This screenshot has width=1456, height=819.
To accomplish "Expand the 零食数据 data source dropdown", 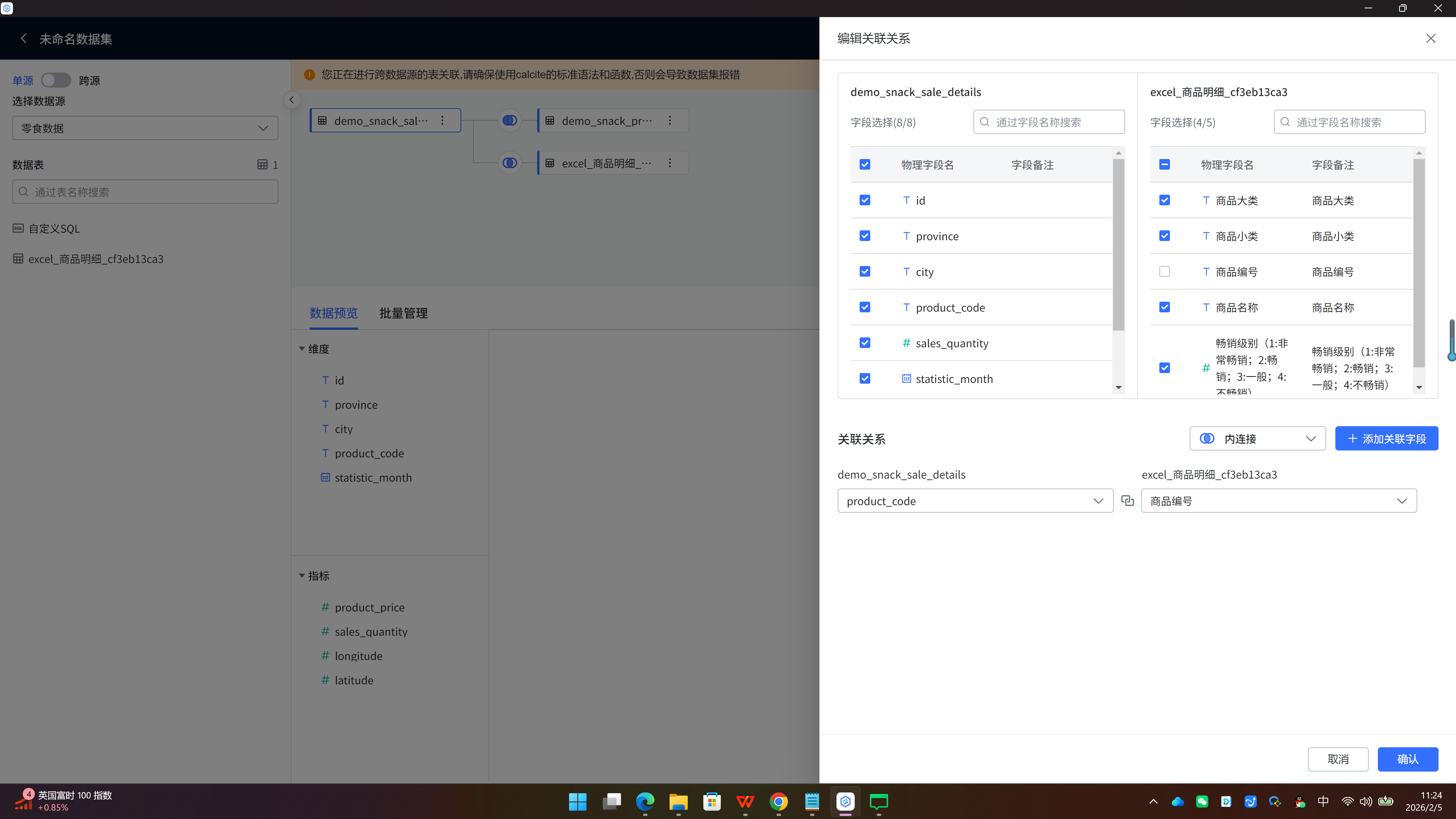I will [x=145, y=128].
